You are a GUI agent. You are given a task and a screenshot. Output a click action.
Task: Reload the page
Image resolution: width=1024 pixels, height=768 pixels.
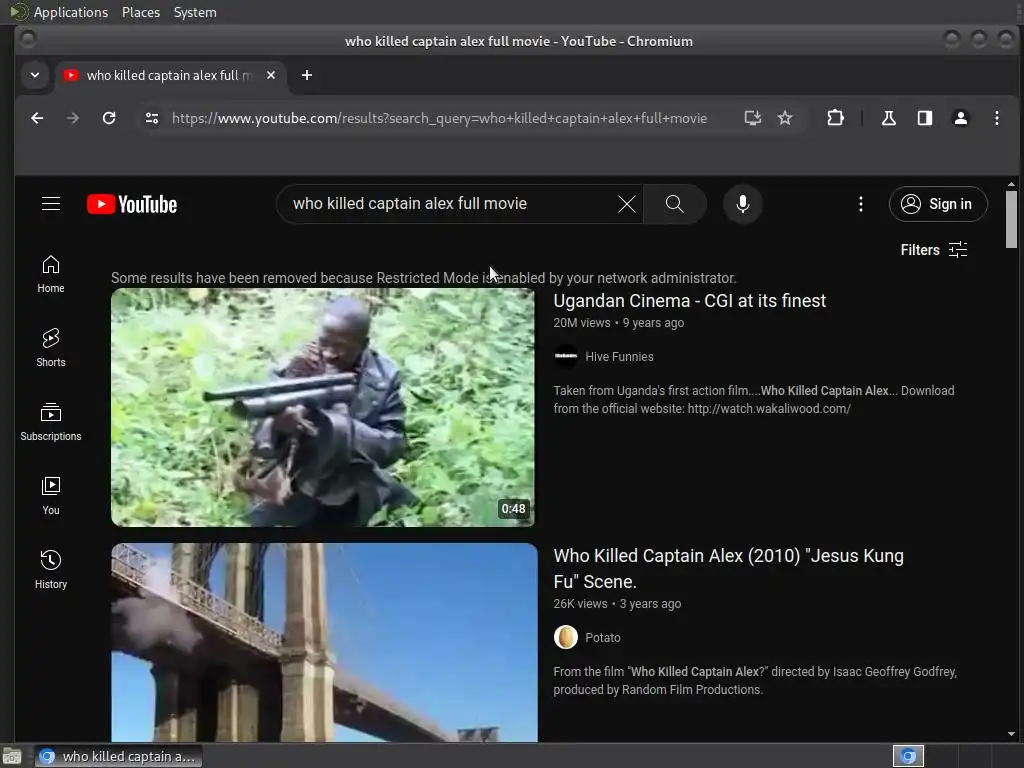point(109,118)
